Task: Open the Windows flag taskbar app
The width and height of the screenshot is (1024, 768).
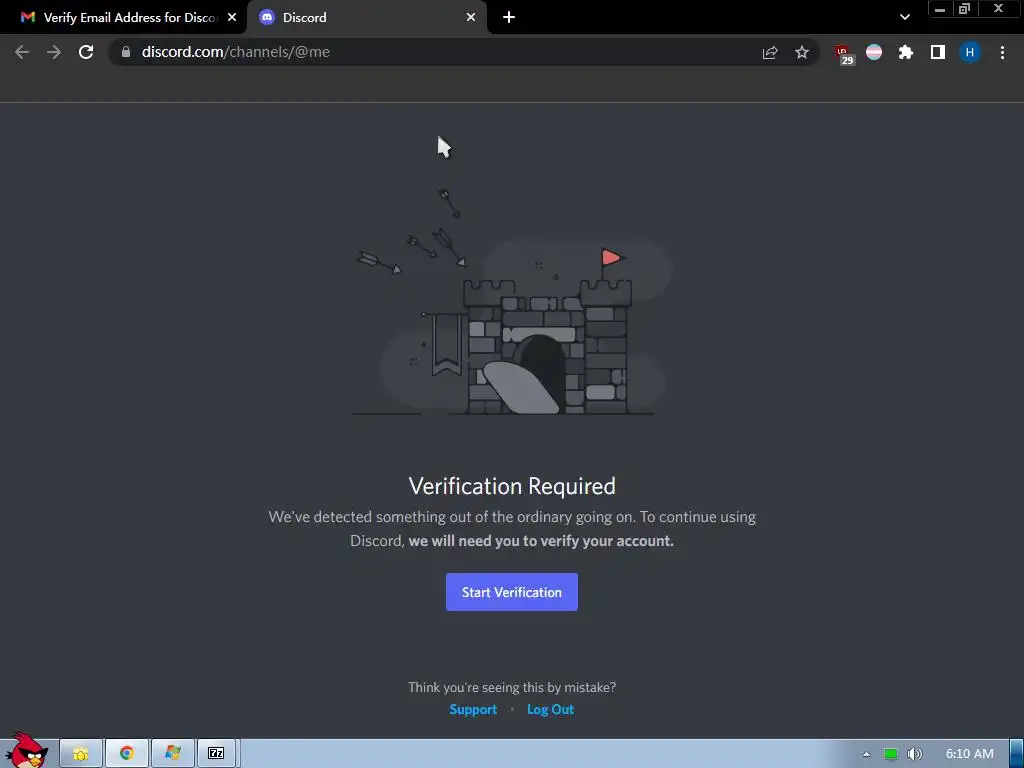Action: [x=172, y=754]
